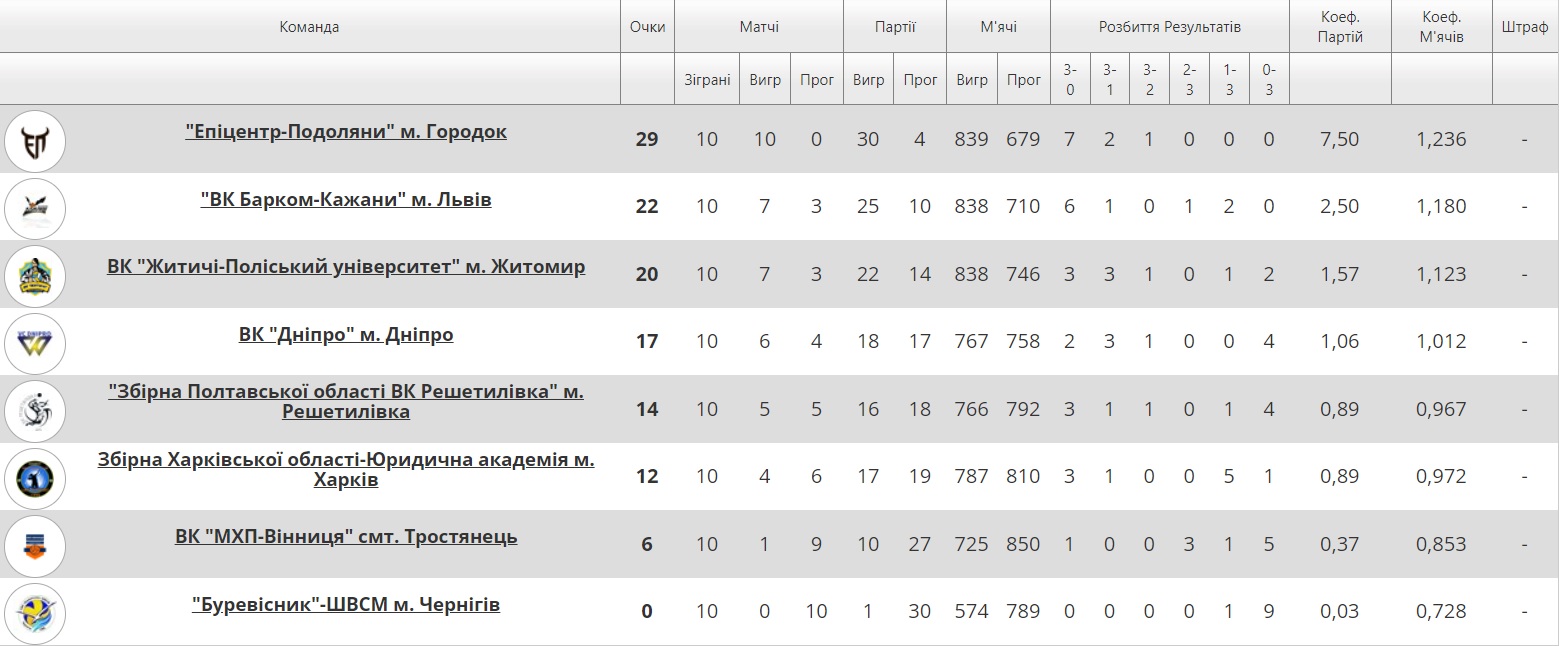The width and height of the screenshot is (1559, 646).
Task: Click the Розбиття Результатів header
Action: (1169, 27)
